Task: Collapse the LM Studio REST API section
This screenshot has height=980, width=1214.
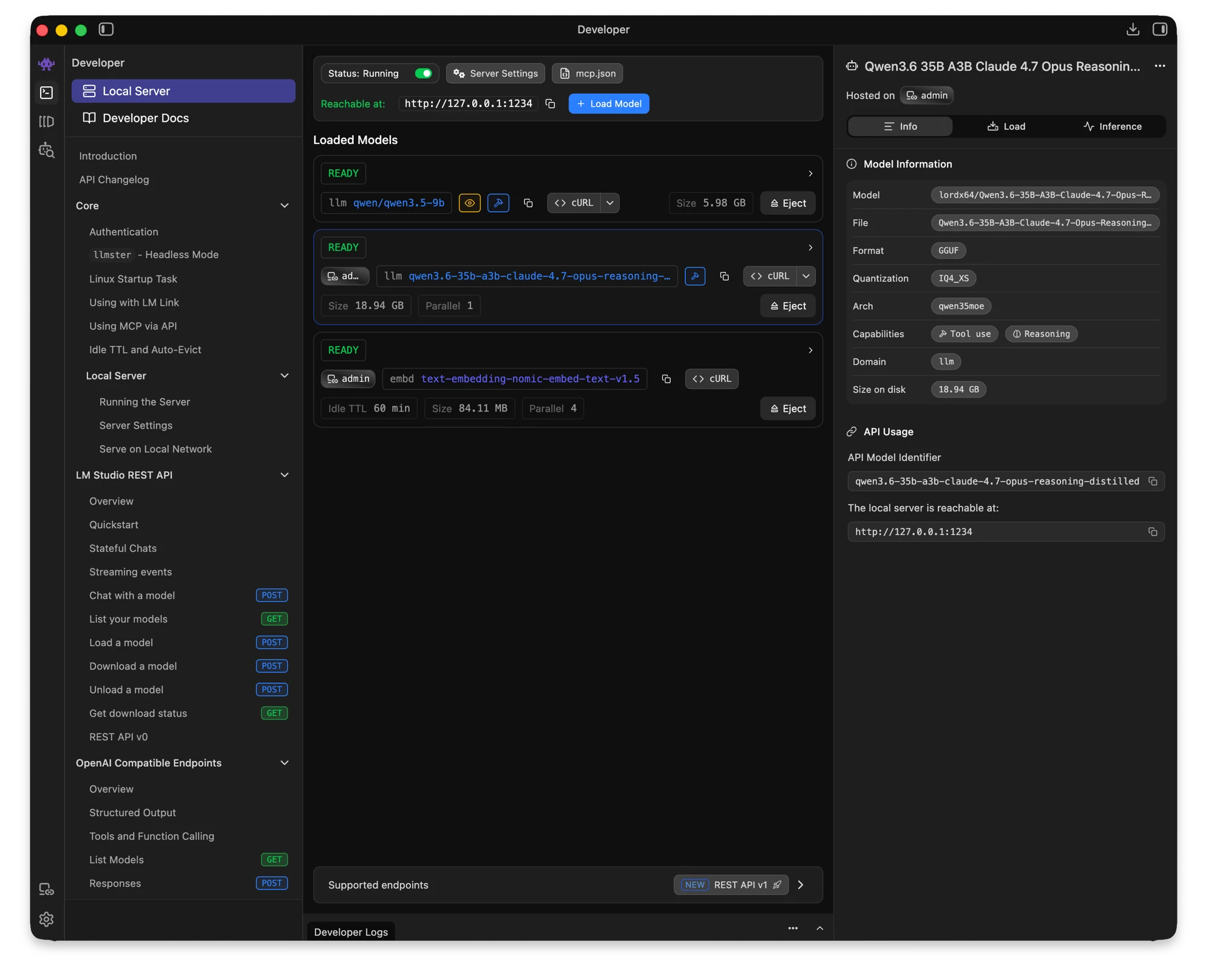Action: tap(284, 475)
